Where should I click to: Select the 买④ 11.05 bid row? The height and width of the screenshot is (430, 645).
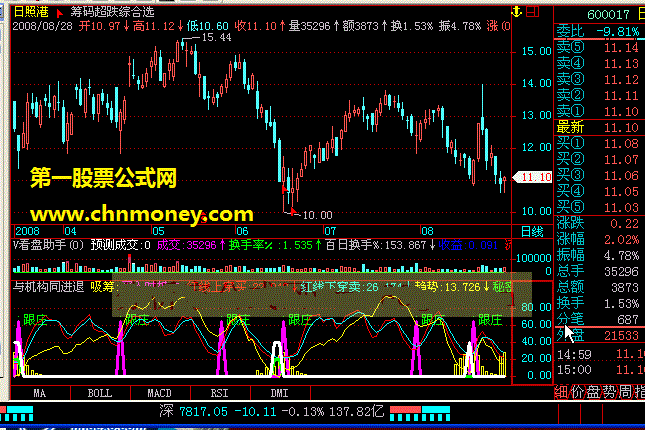[599, 191]
